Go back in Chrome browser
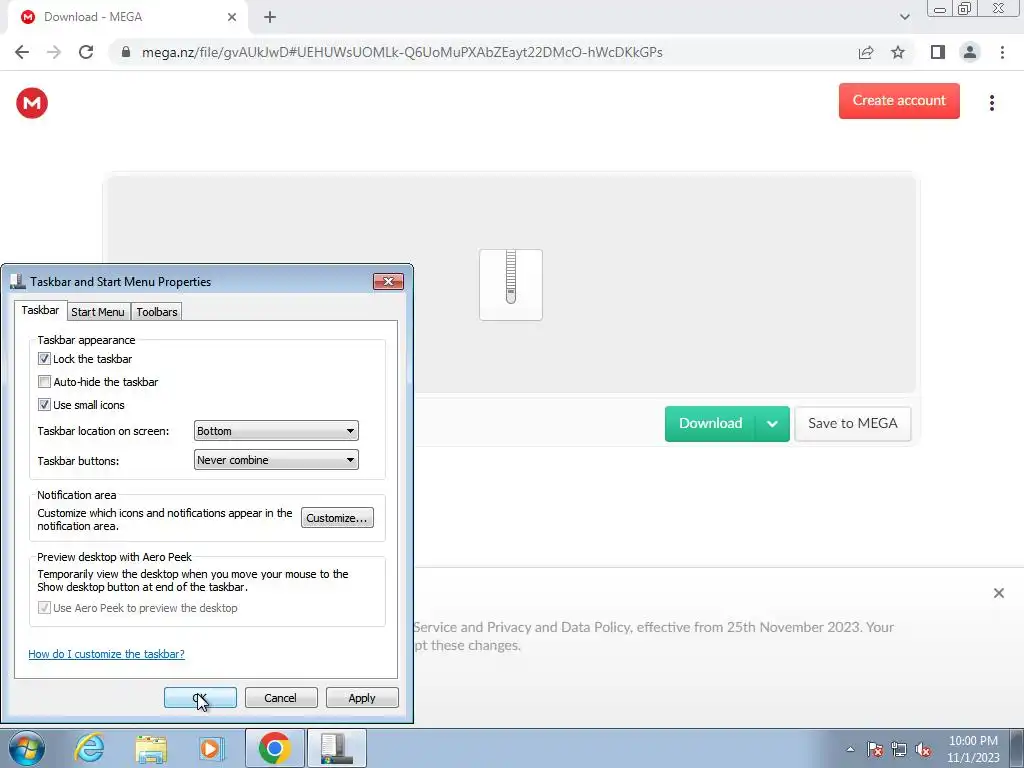The image size is (1024, 768). point(22,52)
